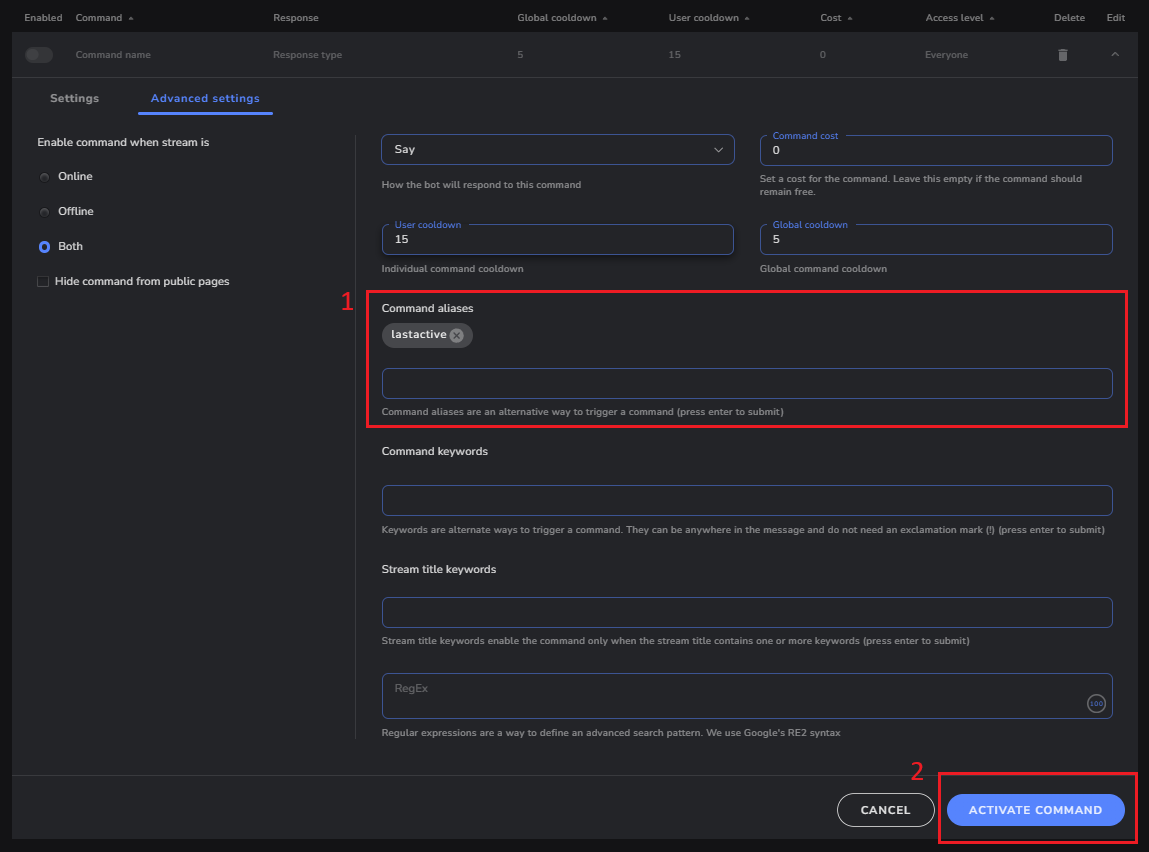
Task: Toggle the command Enabled switch
Action: coord(39,55)
